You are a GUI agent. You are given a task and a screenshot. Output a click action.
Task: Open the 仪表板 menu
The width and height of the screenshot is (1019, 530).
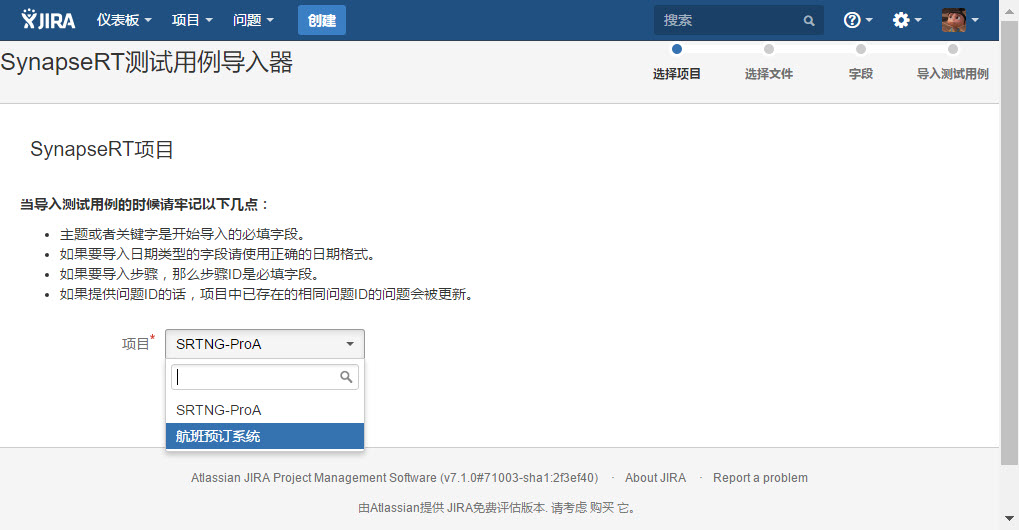point(124,20)
